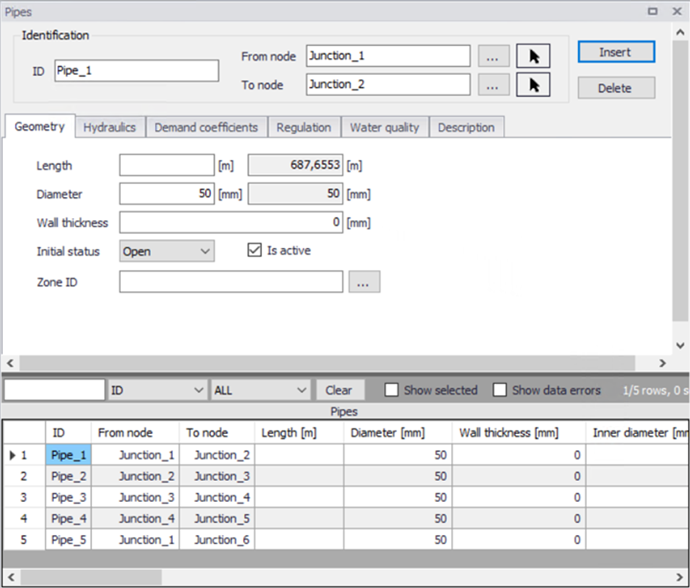This screenshot has height=588, width=690.
Task: Open Zone ID browse ellipsis button
Action: click(x=364, y=282)
